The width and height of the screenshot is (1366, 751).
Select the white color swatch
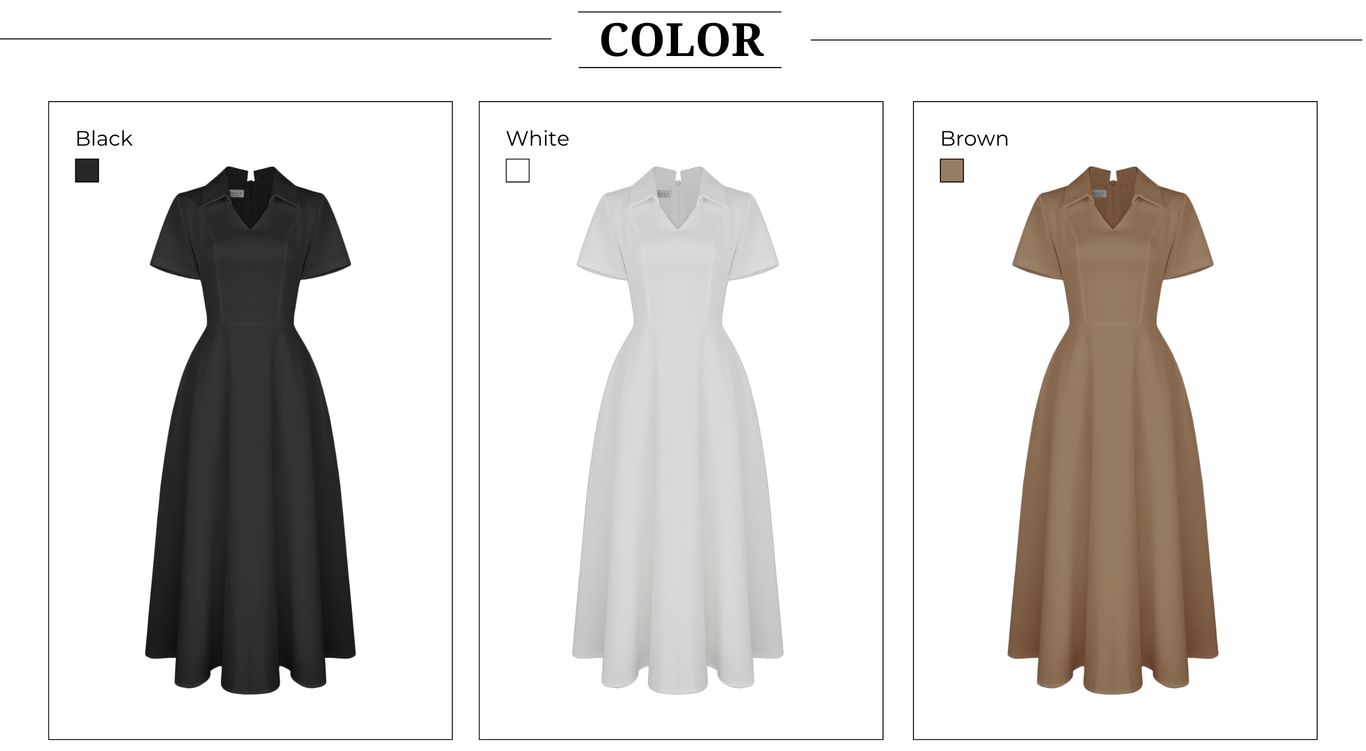517,170
